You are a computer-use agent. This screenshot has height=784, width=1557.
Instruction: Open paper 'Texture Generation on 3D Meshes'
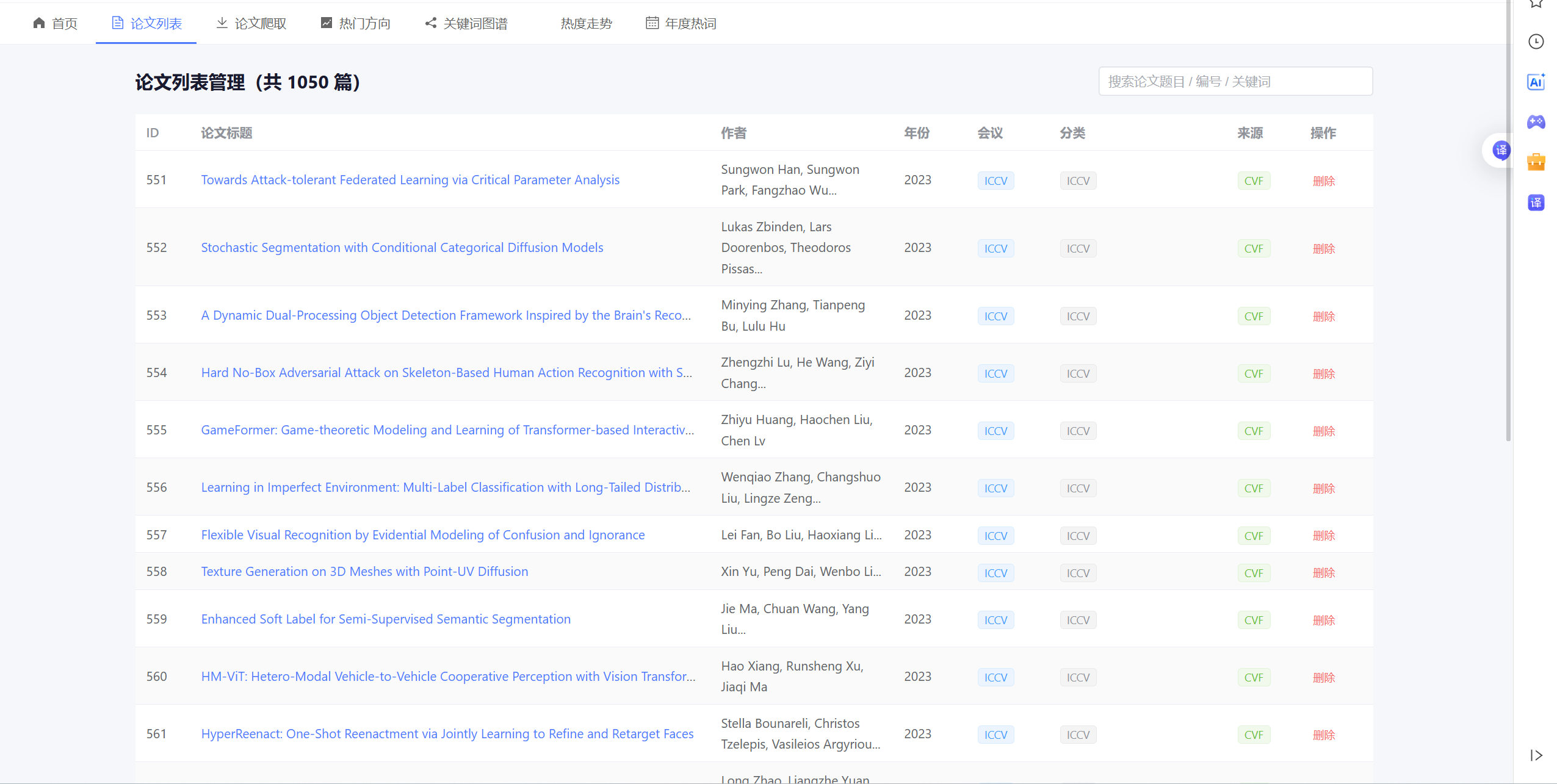pyautogui.click(x=365, y=572)
